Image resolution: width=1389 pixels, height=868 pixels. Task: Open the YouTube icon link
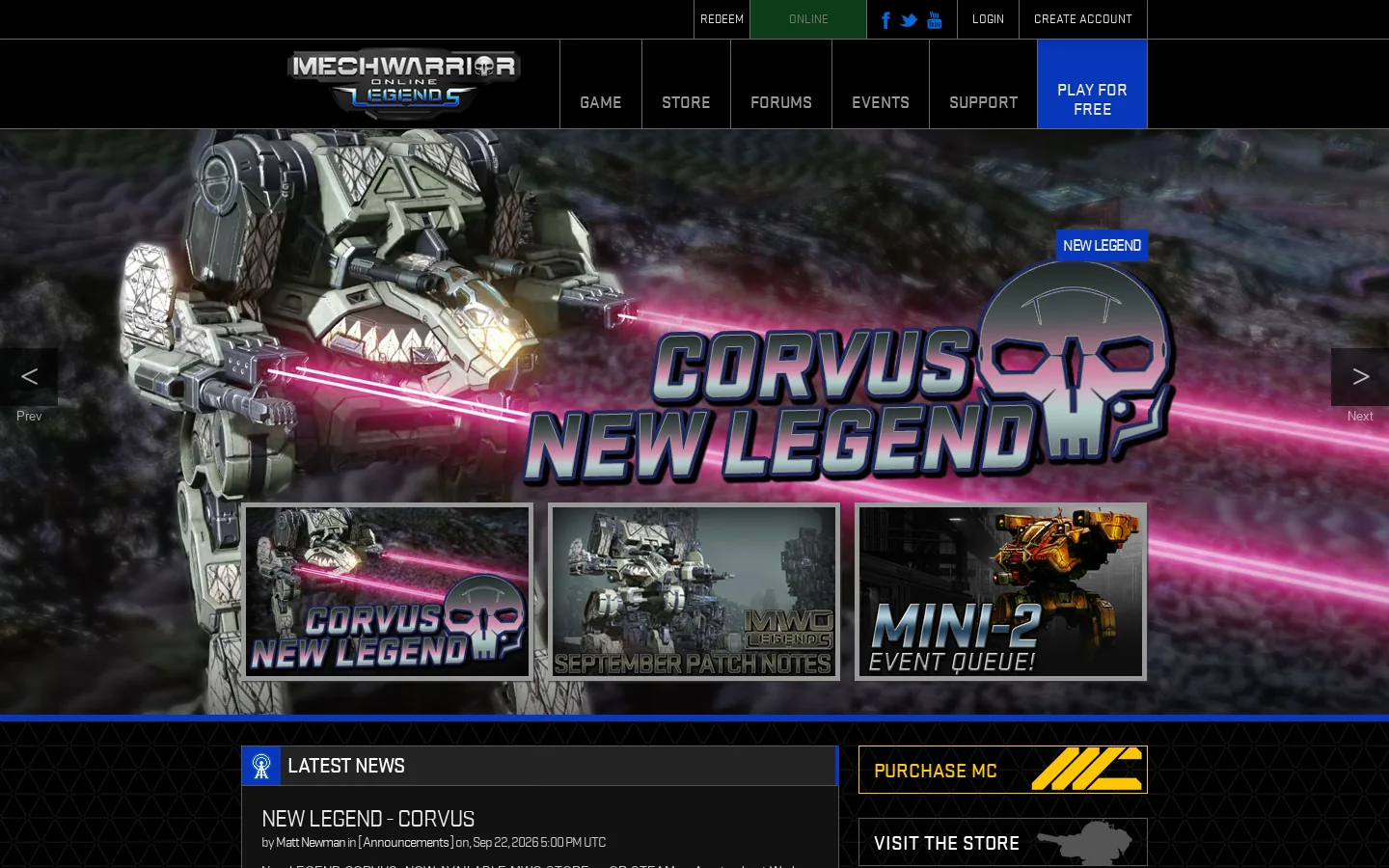point(935,20)
